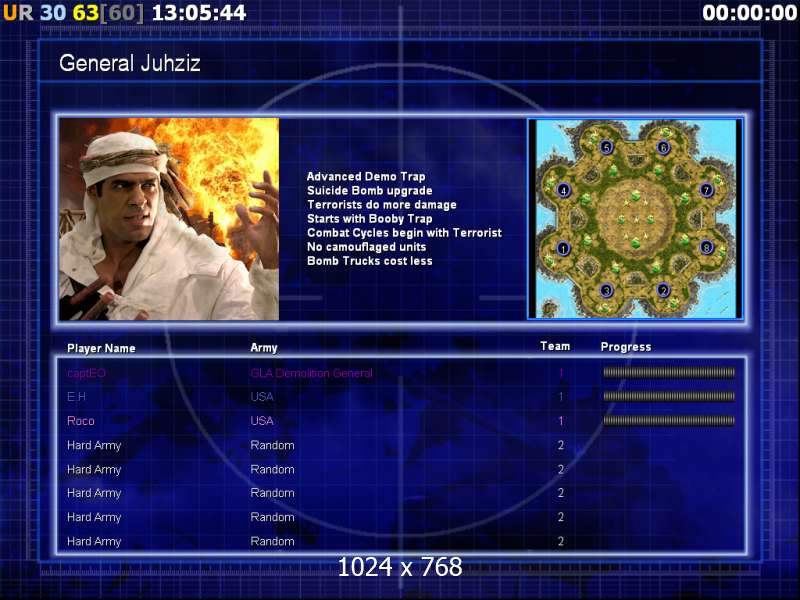Screen dimensions: 800x600
Task: Click start position marker 5 on the map
Action: [606, 147]
